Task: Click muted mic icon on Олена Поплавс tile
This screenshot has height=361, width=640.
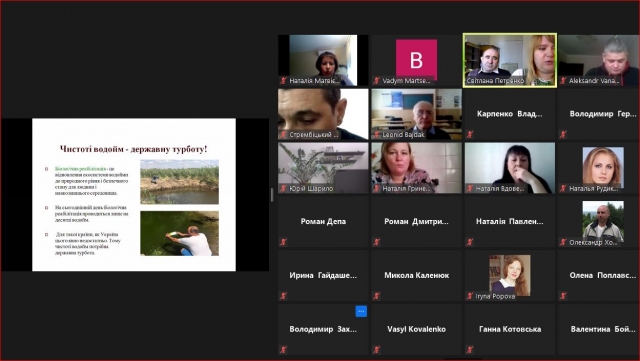Action: 563,296
